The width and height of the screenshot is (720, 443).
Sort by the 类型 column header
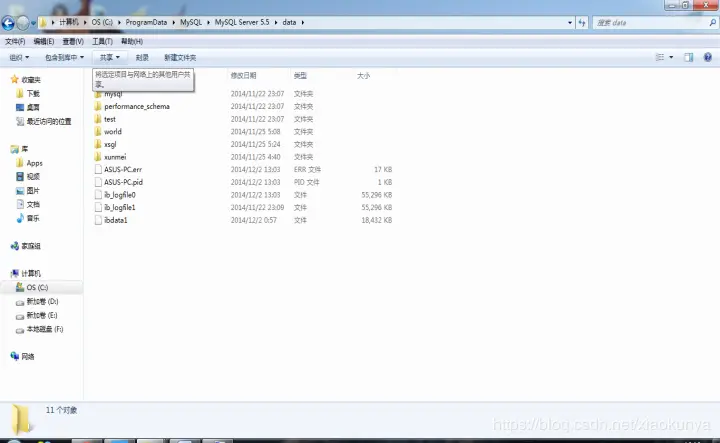click(300, 75)
